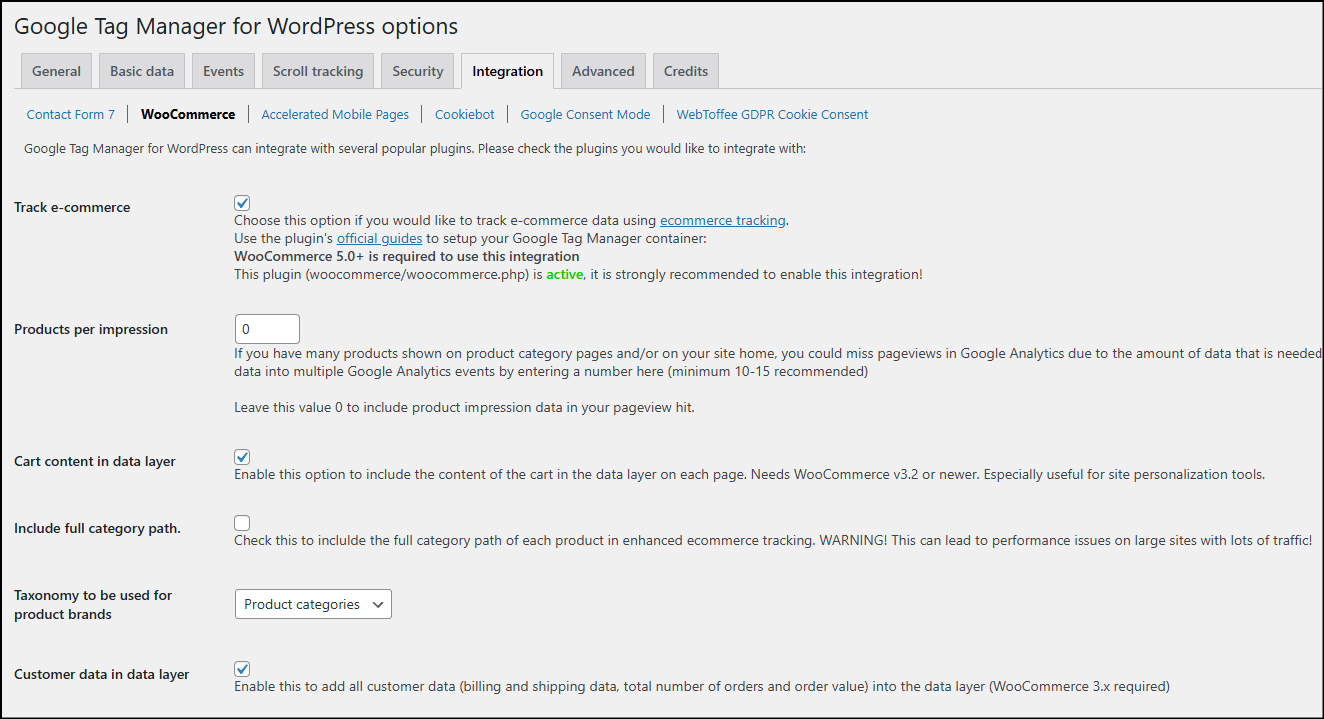Enable Include full category path checkbox

(242, 523)
